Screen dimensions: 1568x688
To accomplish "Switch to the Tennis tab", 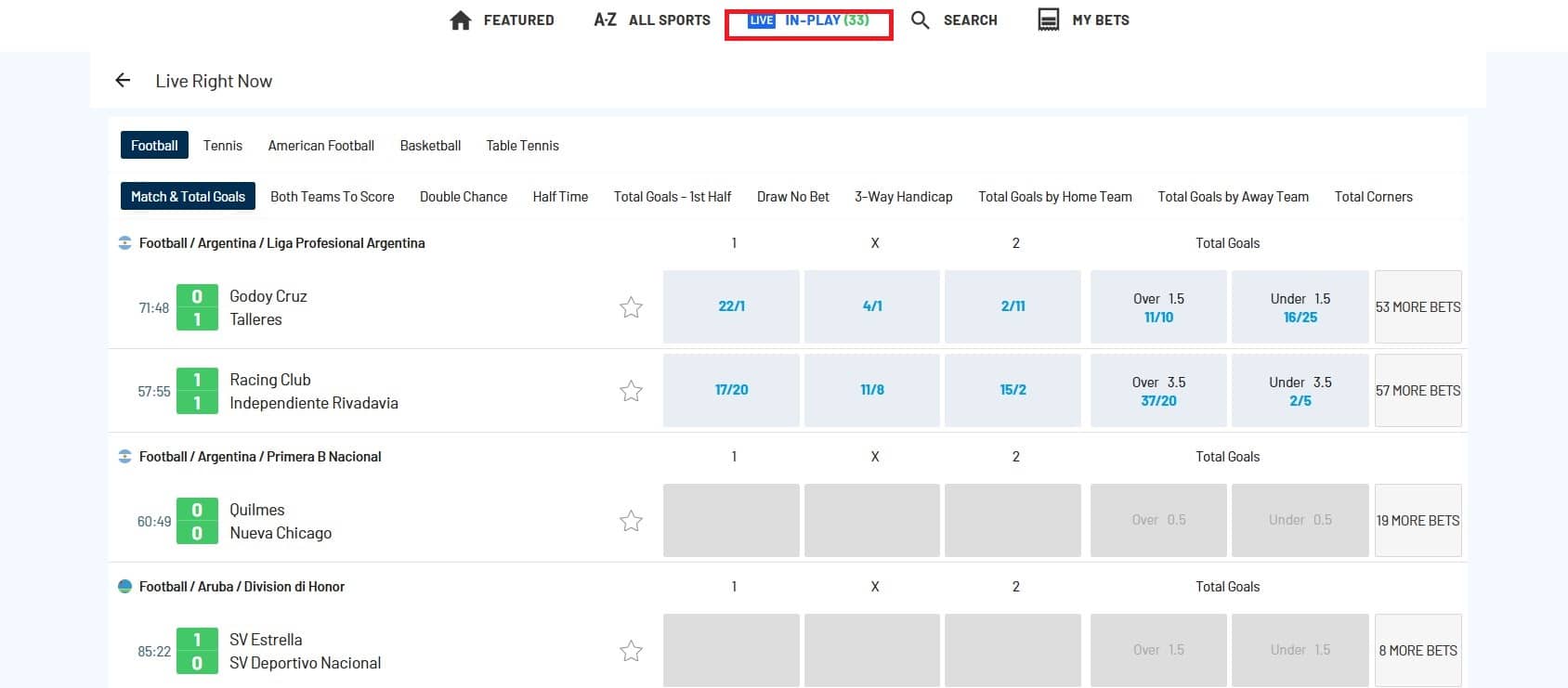I will tap(223, 146).
